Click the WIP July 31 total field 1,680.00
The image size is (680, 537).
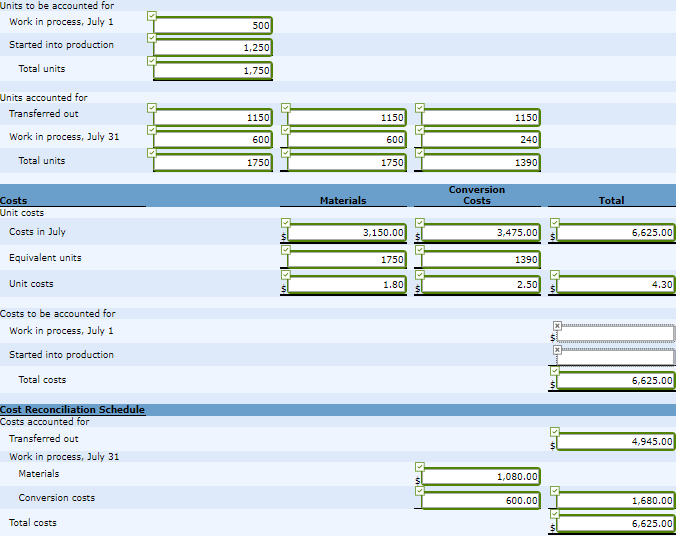point(616,501)
